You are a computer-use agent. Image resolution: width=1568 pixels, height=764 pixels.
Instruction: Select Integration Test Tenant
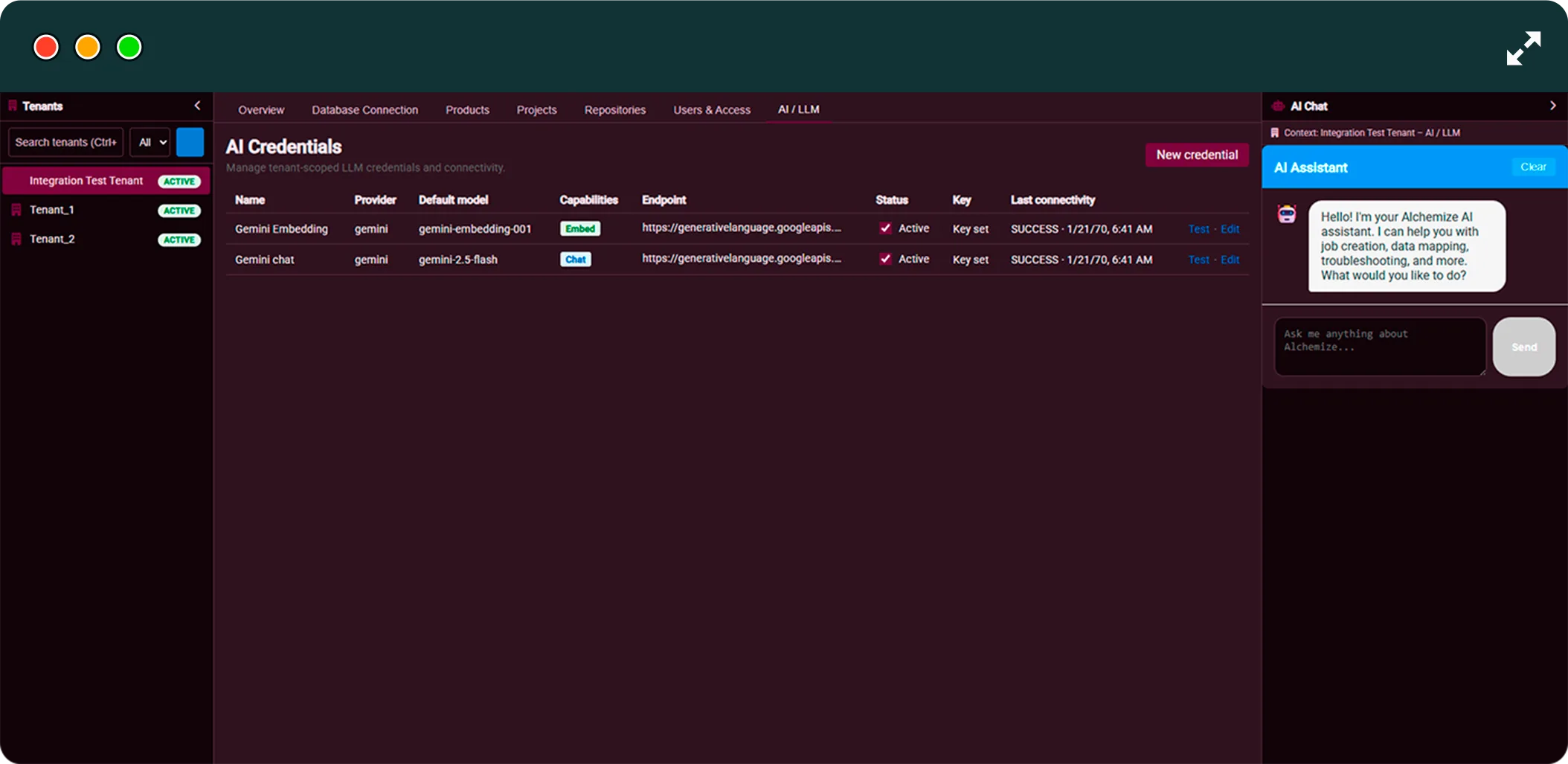[106, 181]
